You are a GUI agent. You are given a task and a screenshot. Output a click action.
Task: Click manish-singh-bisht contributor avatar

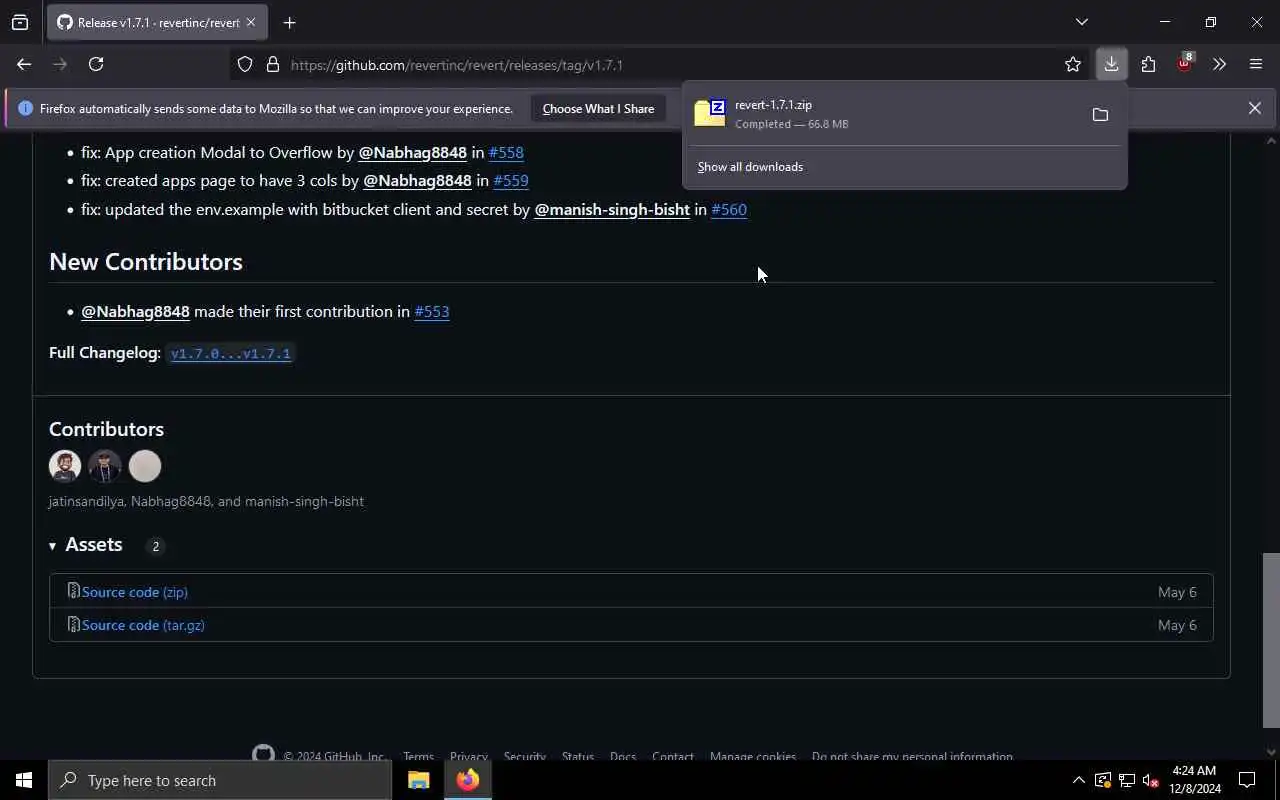coord(145,466)
